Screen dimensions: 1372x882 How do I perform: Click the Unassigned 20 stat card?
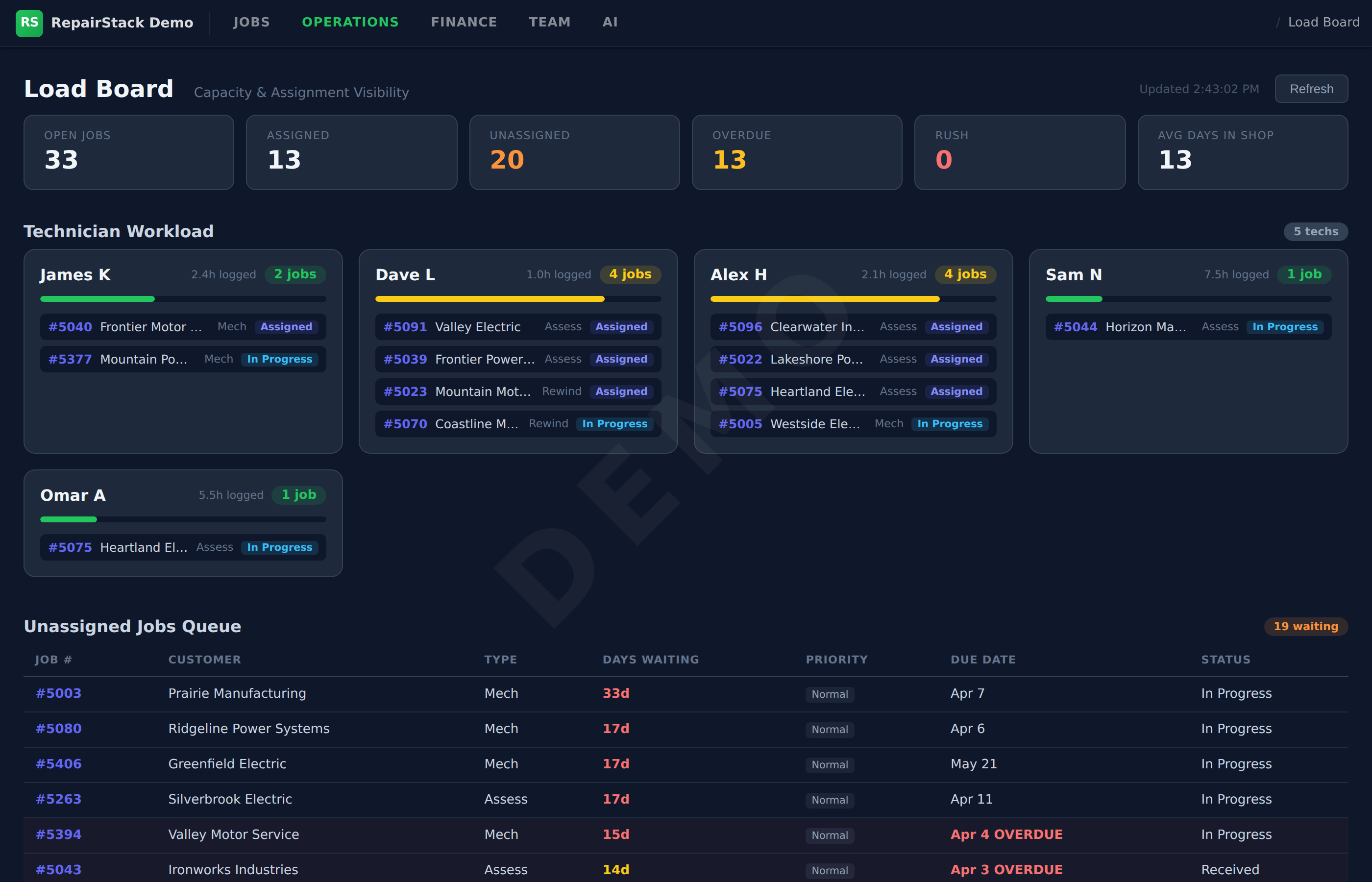click(x=574, y=152)
